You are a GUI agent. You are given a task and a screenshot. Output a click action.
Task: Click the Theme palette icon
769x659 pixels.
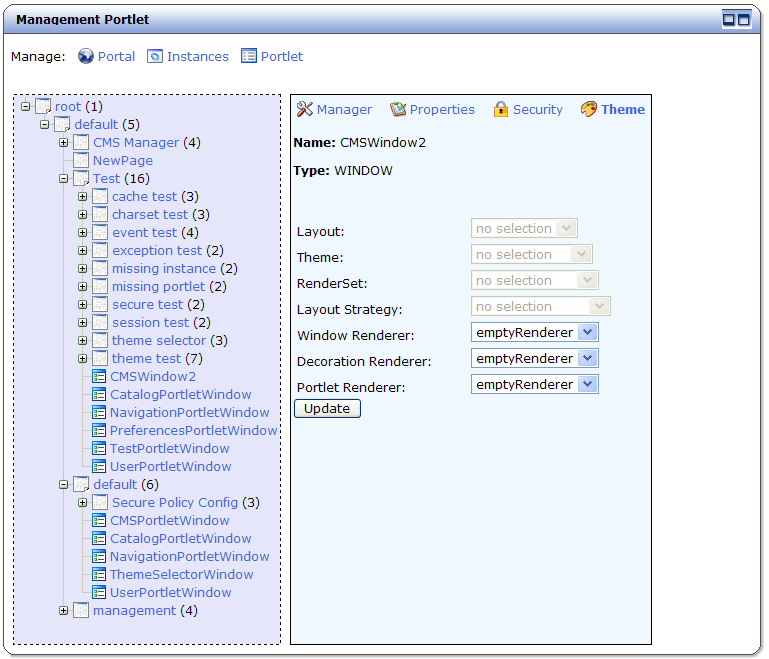click(589, 110)
